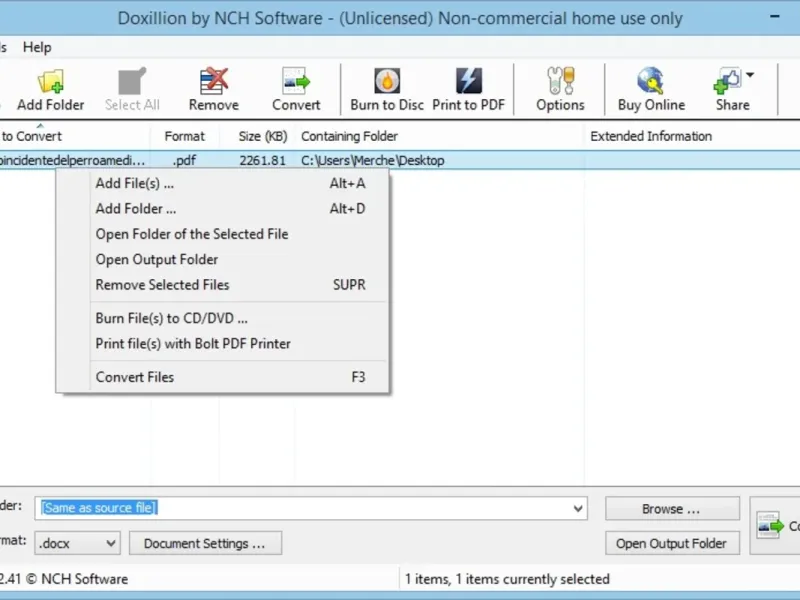The image size is (800, 600).
Task: Open the .docx output format dropdown
Action: click(x=78, y=543)
